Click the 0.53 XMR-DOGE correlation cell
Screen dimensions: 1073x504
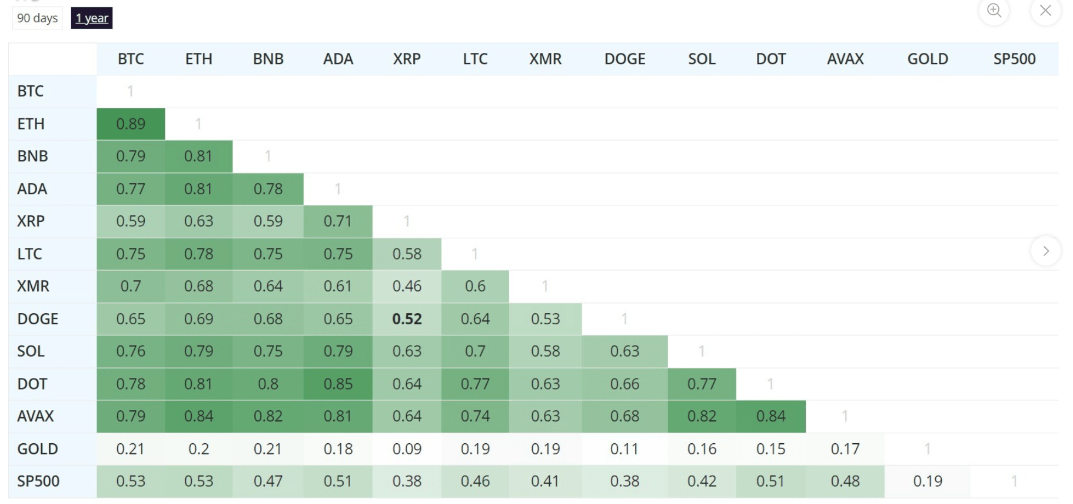pyautogui.click(x=545, y=319)
